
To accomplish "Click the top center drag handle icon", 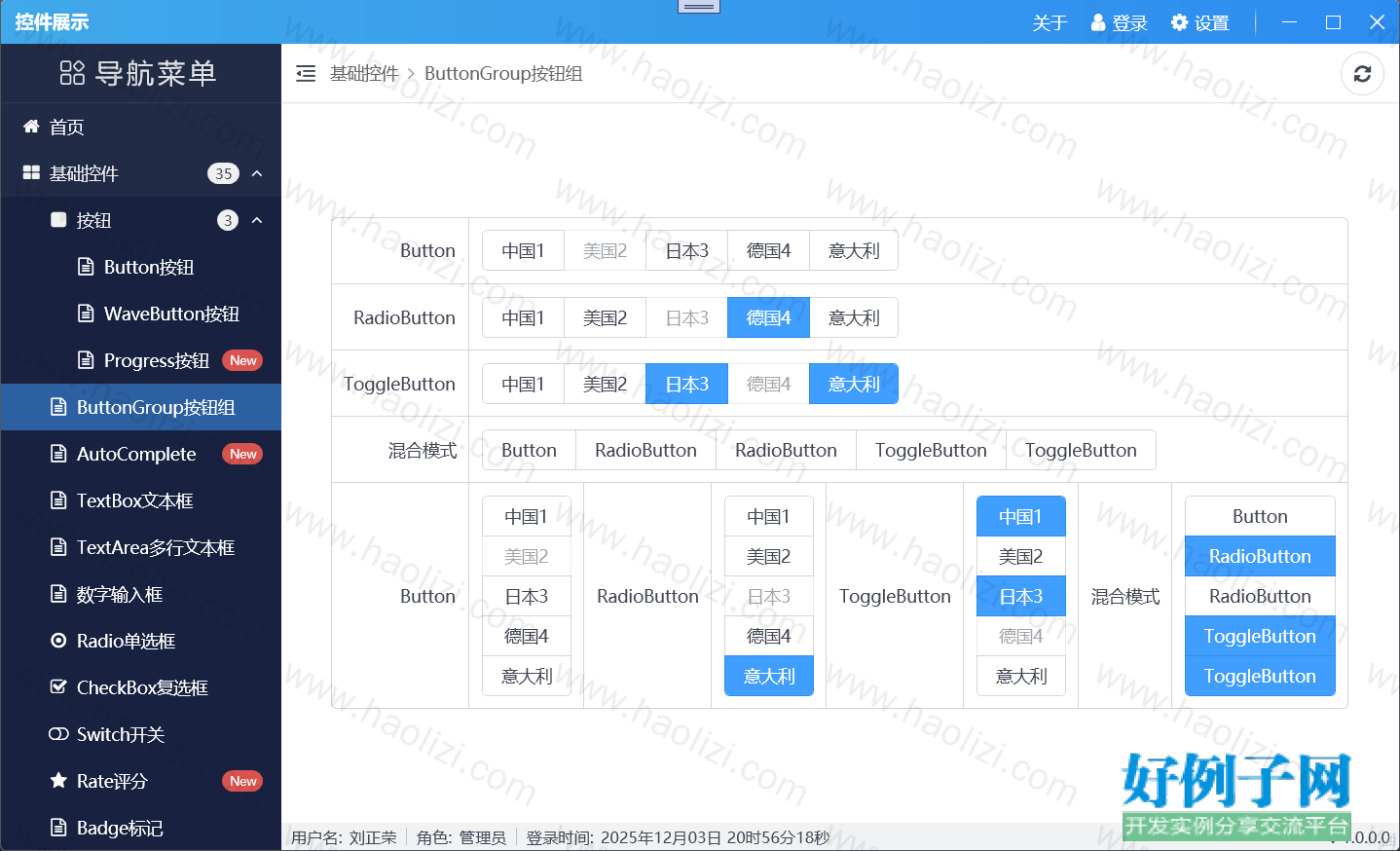I will 698,7.
